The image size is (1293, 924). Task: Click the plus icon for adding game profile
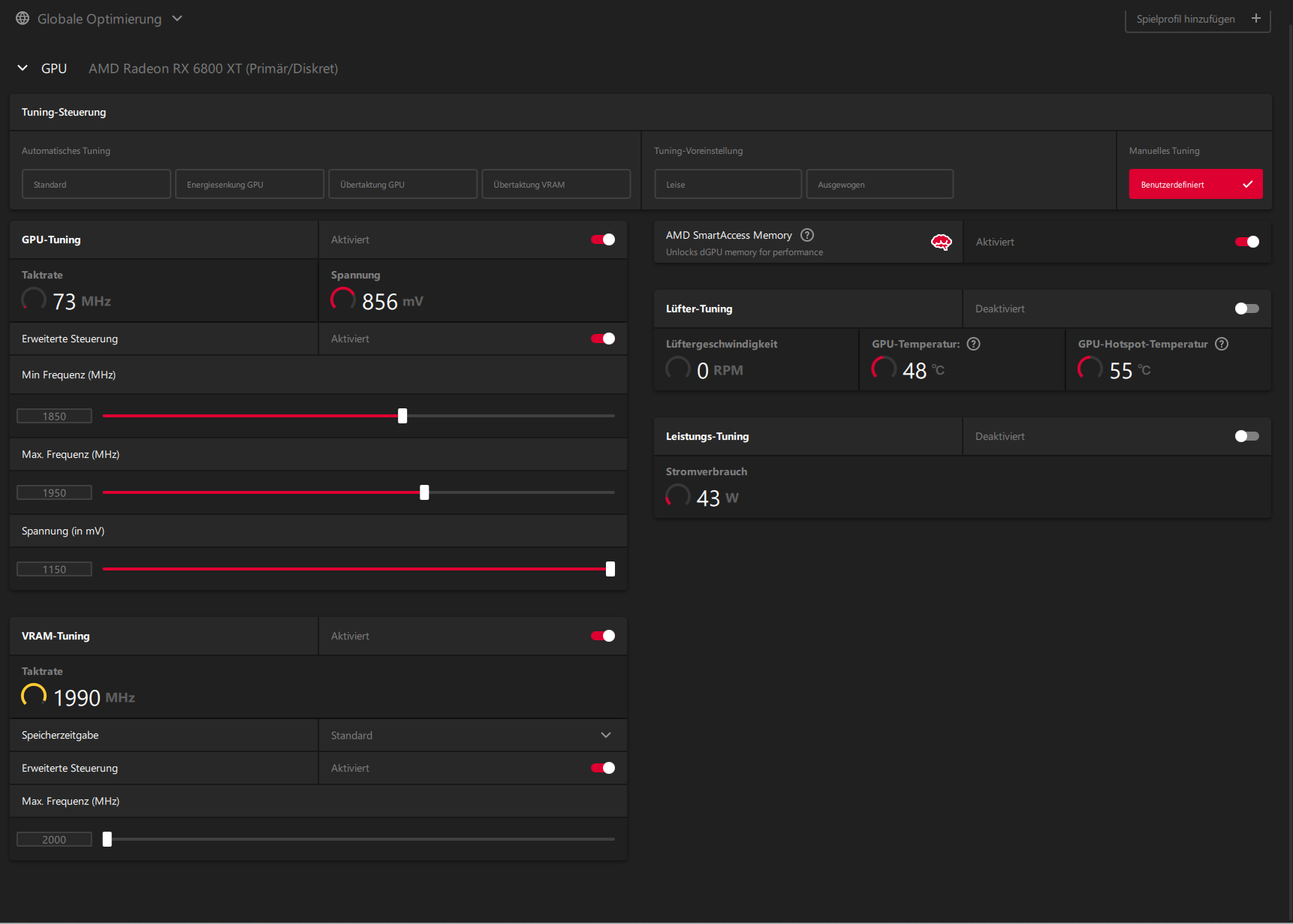(x=1255, y=18)
